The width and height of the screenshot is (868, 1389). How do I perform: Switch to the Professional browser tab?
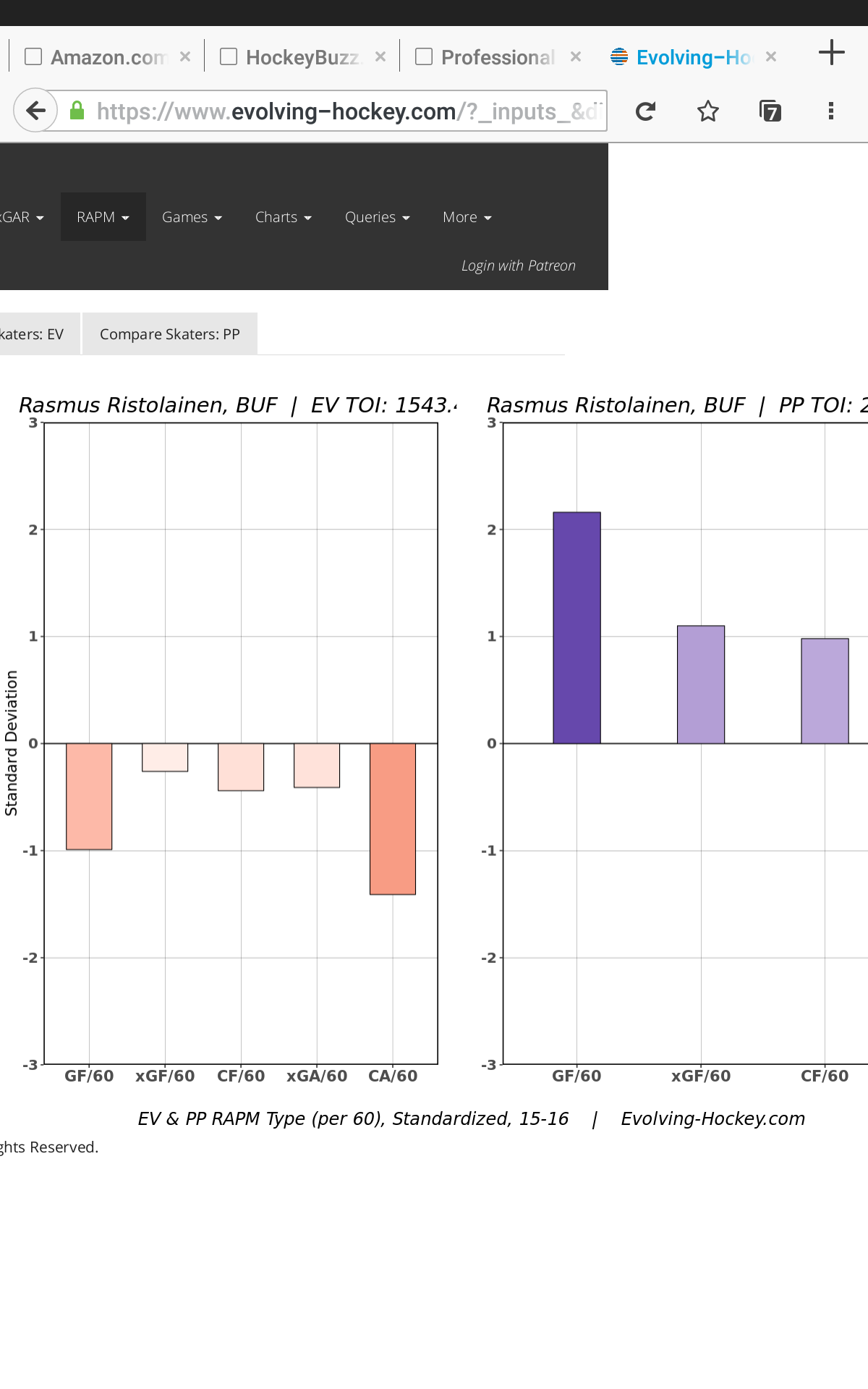[498, 57]
